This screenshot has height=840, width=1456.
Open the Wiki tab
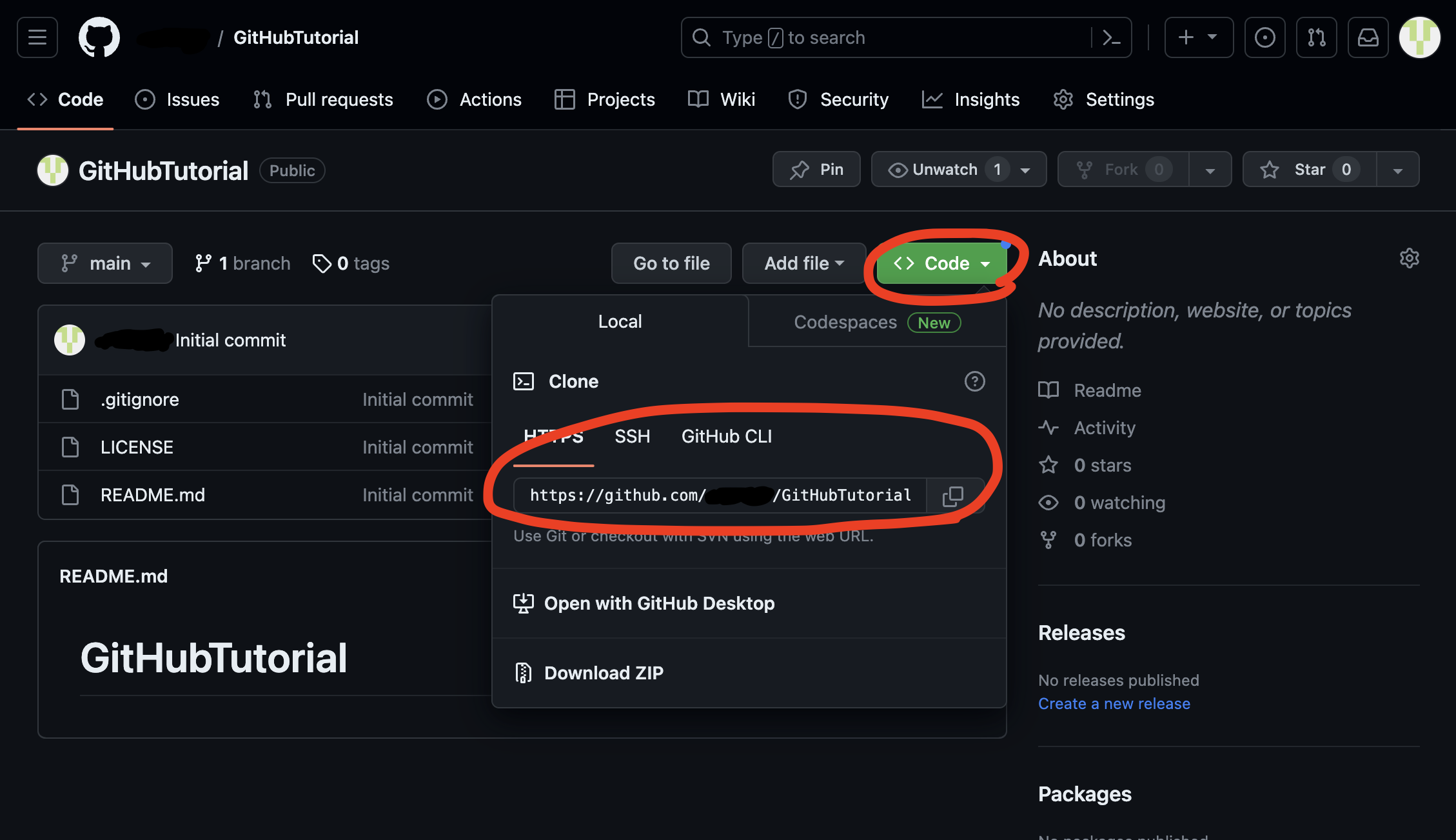722,99
